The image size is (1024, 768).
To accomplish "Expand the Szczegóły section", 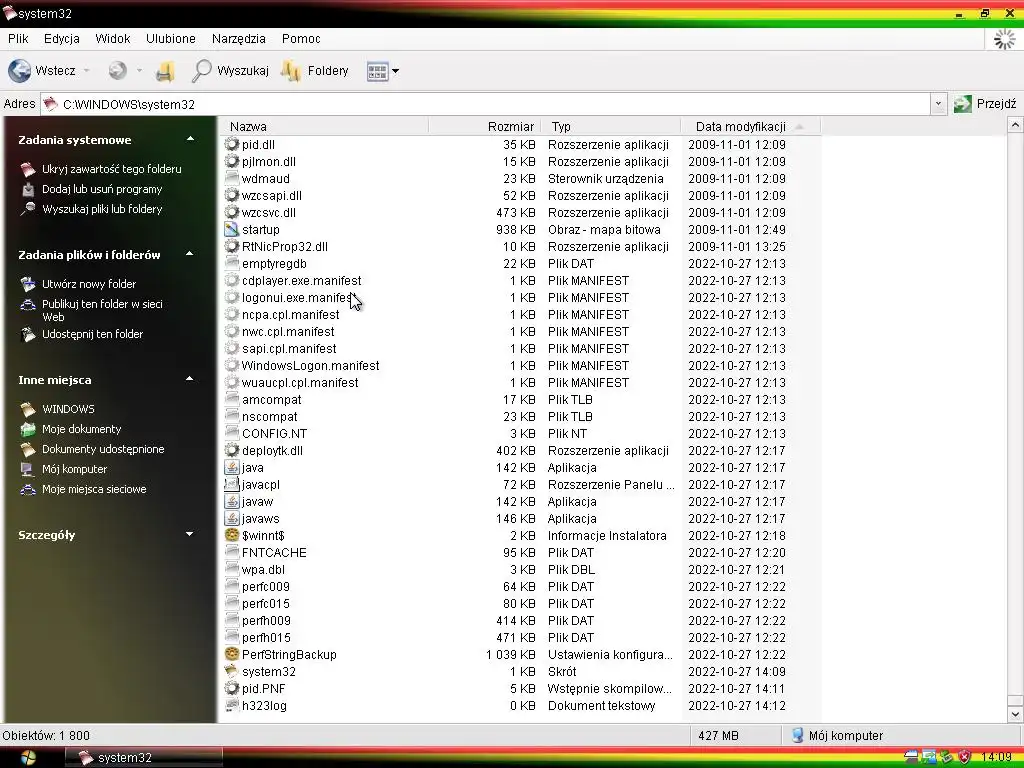I will 190,534.
